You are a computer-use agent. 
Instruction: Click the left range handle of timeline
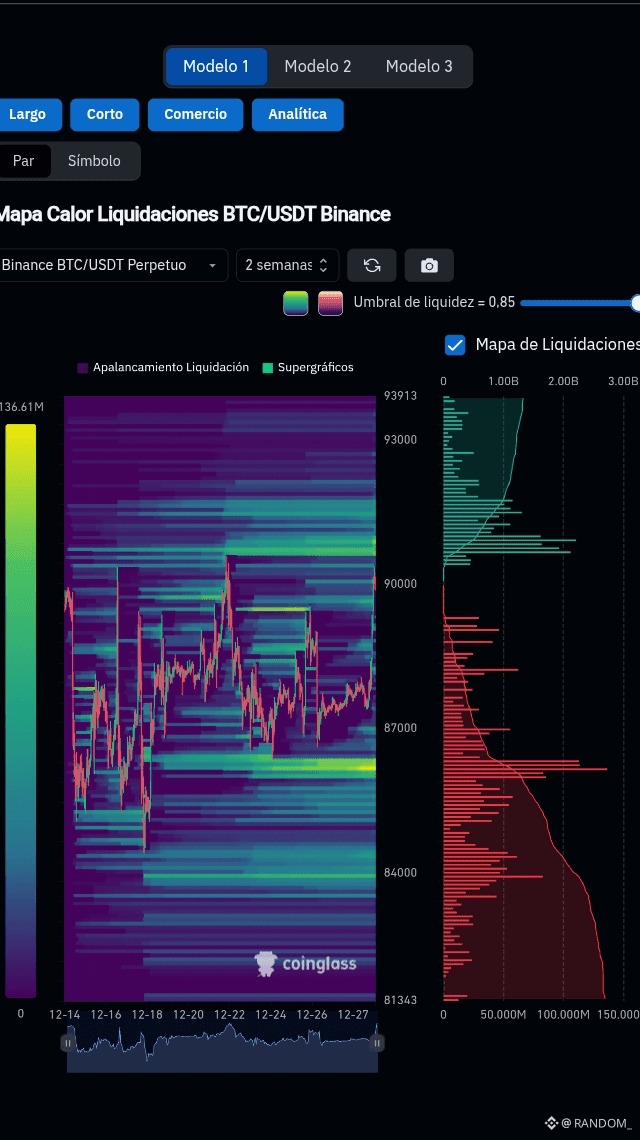pyautogui.click(x=68, y=1043)
